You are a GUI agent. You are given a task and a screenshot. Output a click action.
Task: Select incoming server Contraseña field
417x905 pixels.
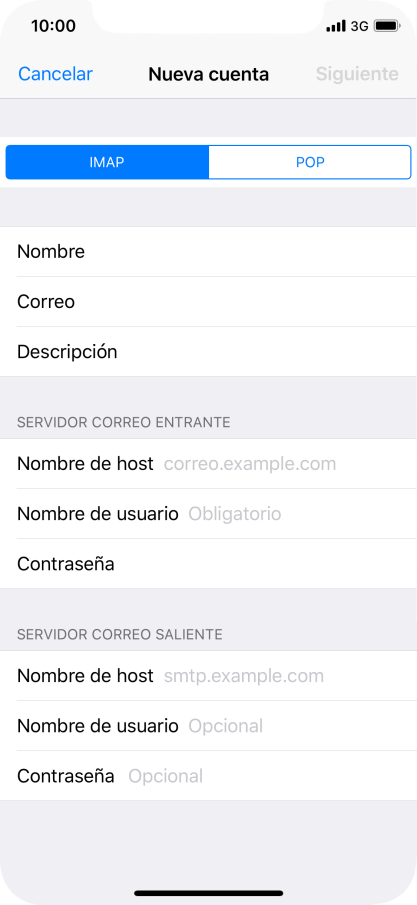(208, 564)
